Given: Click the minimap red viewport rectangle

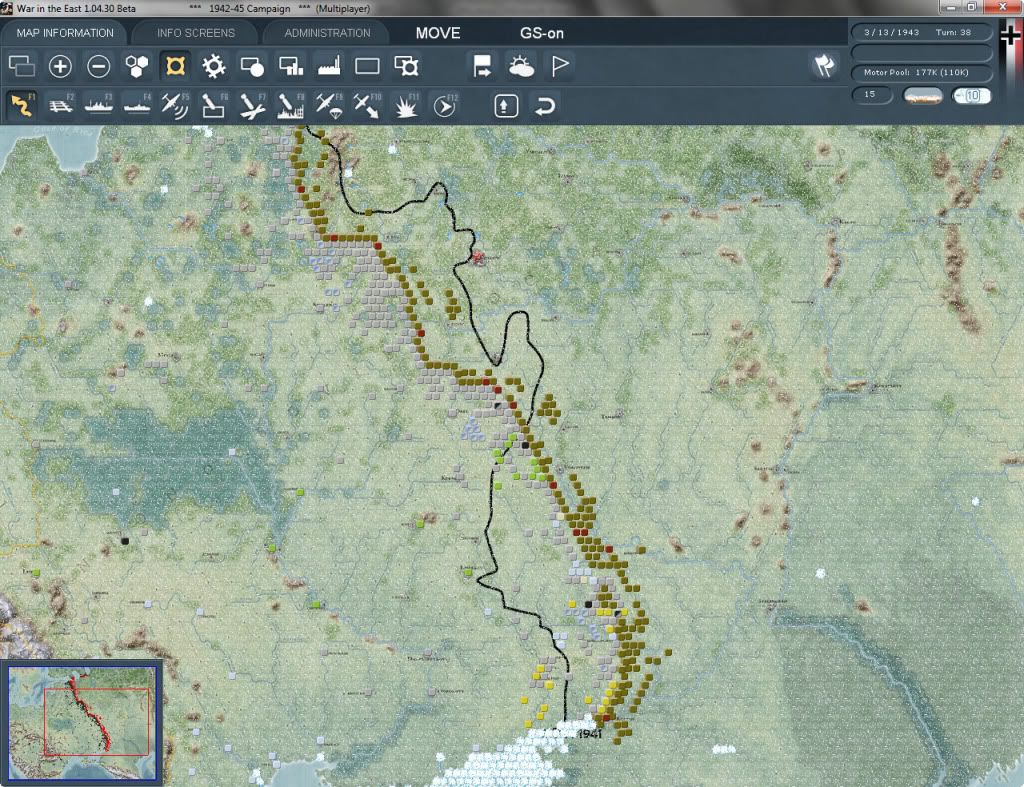Looking at the screenshot, I should 97,721.
